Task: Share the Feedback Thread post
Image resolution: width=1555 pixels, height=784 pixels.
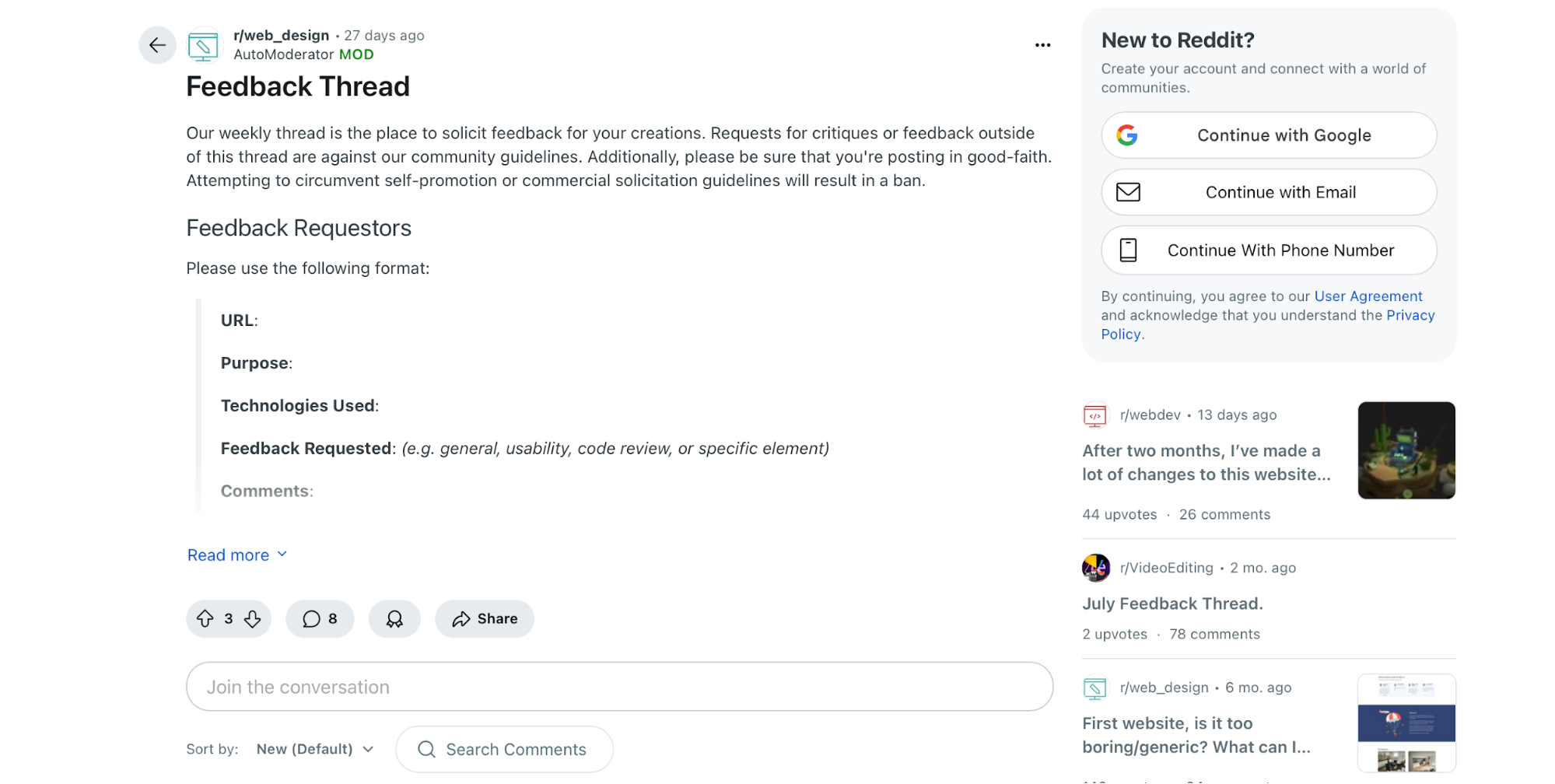Action: point(485,619)
